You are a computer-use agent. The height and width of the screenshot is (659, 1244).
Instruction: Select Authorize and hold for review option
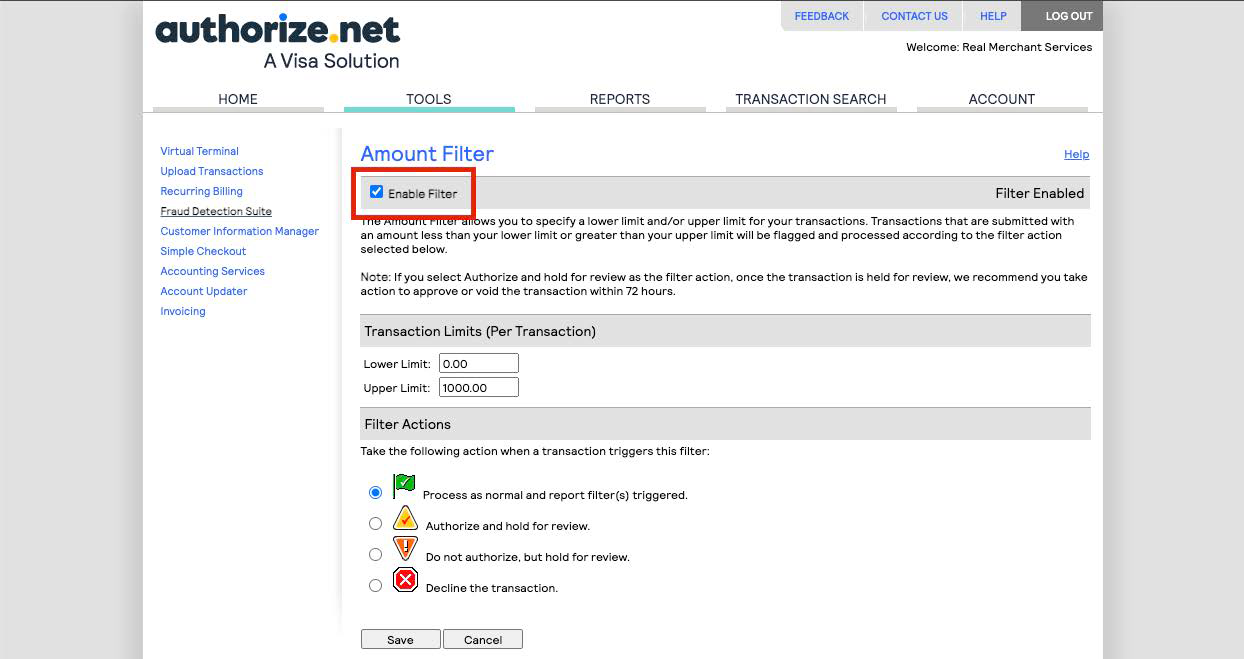(x=375, y=523)
